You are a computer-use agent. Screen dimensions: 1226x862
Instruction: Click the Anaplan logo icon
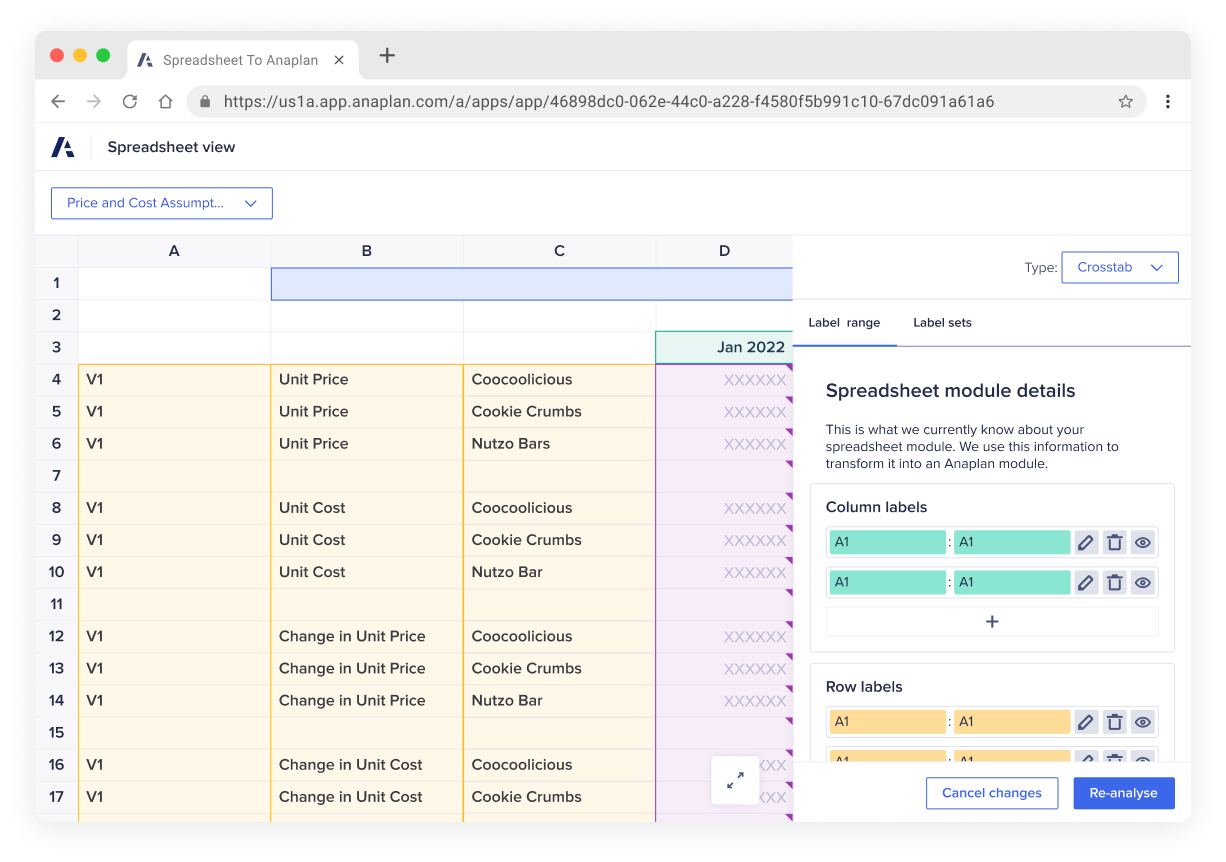coord(63,146)
